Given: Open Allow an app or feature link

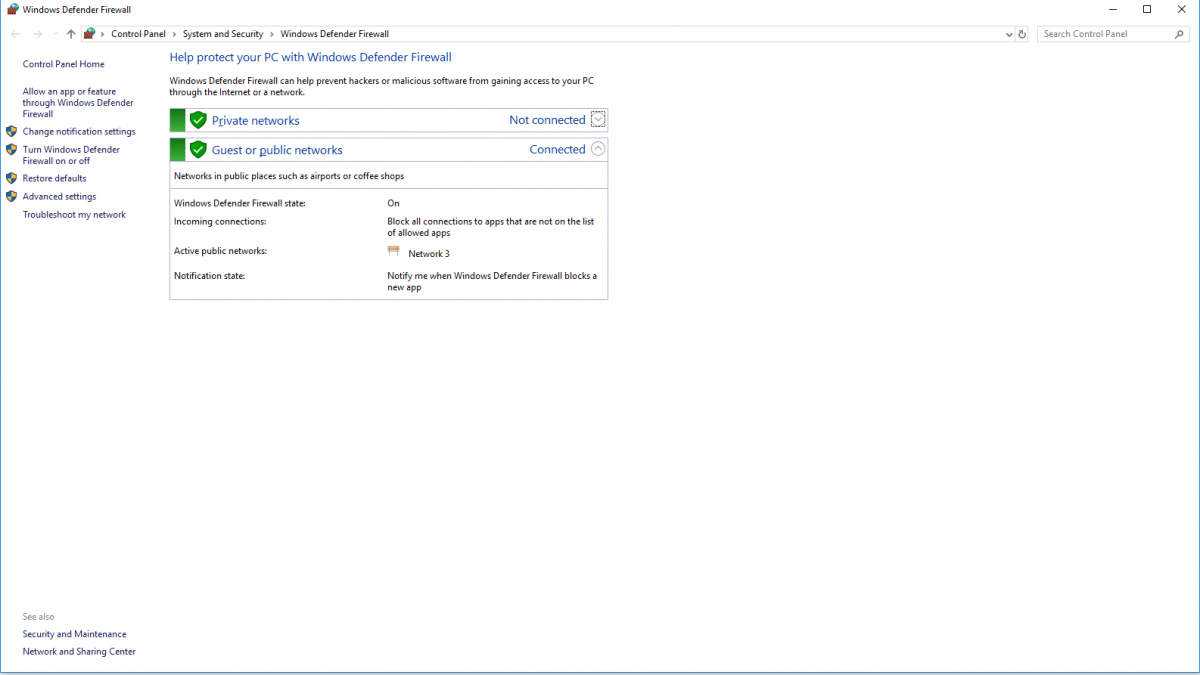Looking at the screenshot, I should (78, 103).
